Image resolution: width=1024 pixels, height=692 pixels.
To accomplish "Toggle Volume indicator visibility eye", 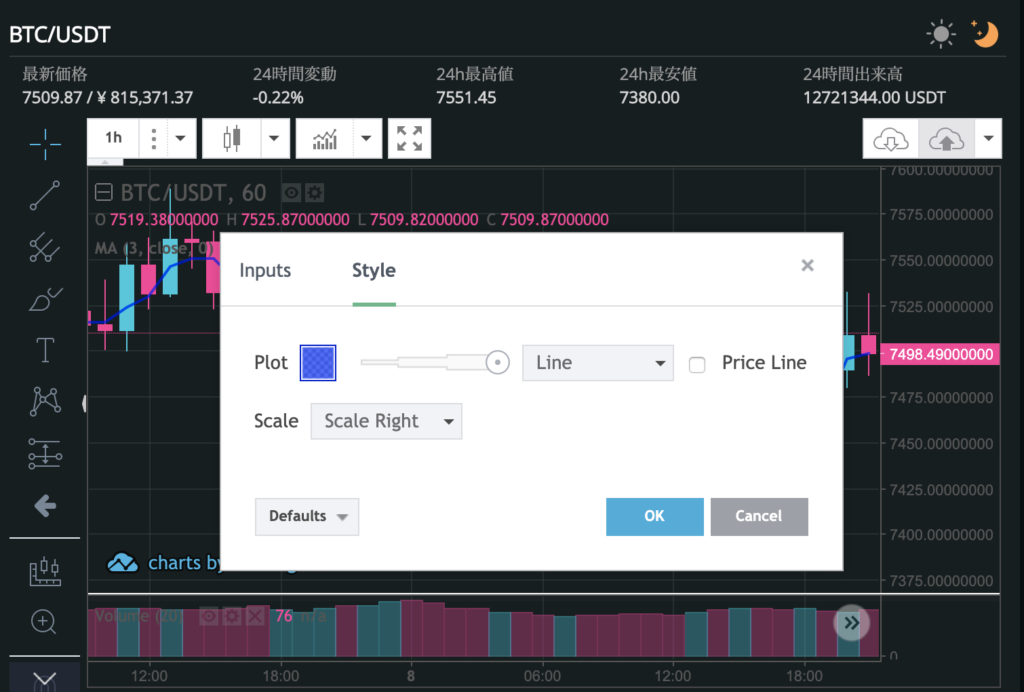I will (208, 616).
